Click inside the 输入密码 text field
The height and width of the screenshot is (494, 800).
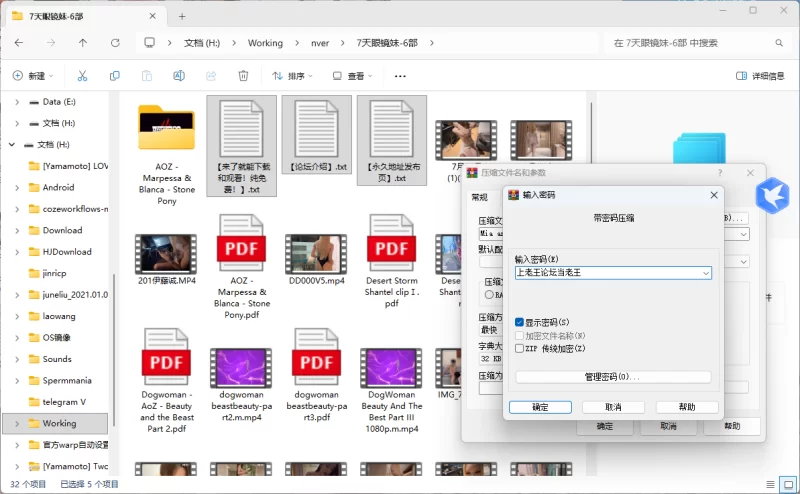click(605, 272)
